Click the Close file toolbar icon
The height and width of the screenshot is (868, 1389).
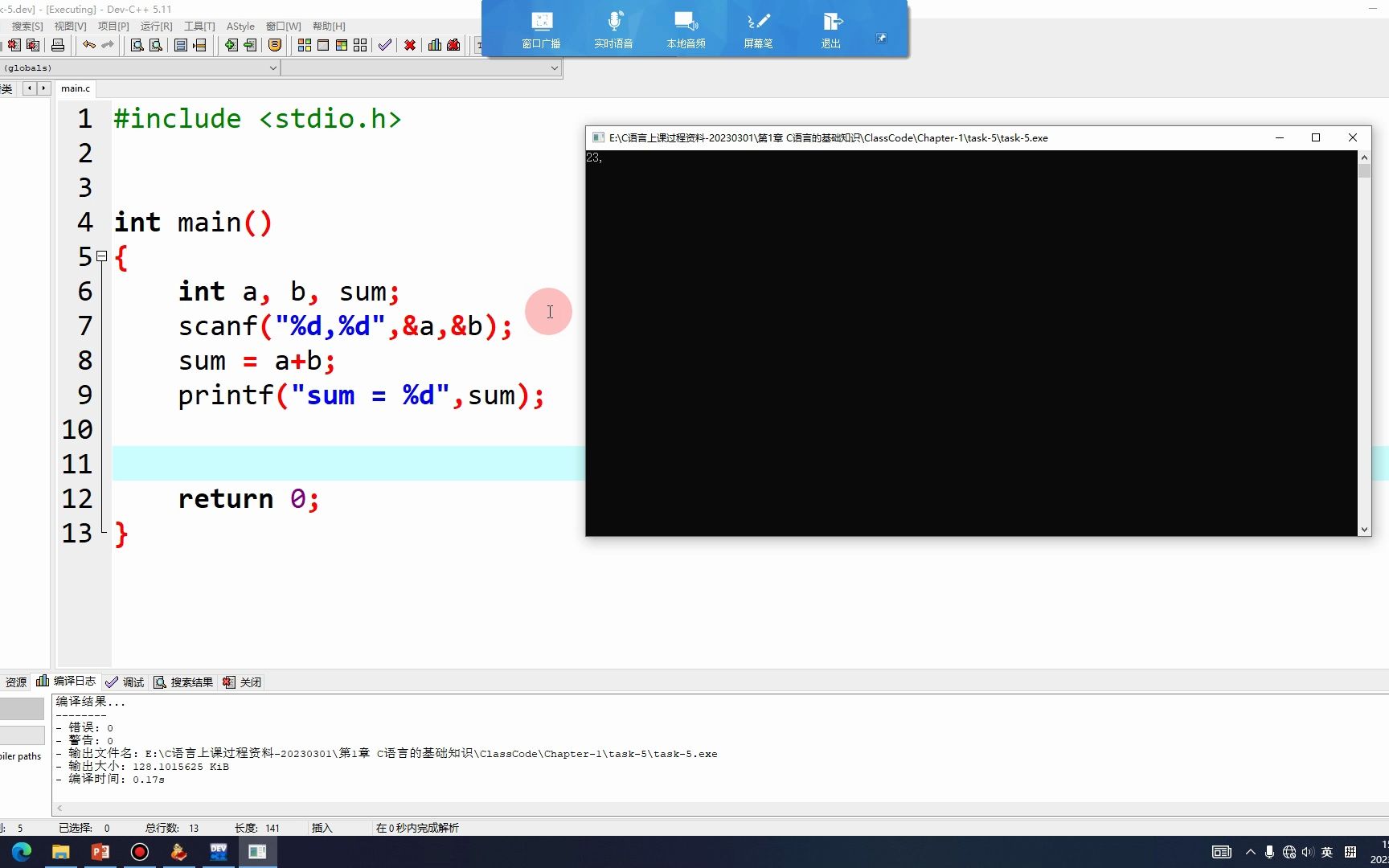14,45
